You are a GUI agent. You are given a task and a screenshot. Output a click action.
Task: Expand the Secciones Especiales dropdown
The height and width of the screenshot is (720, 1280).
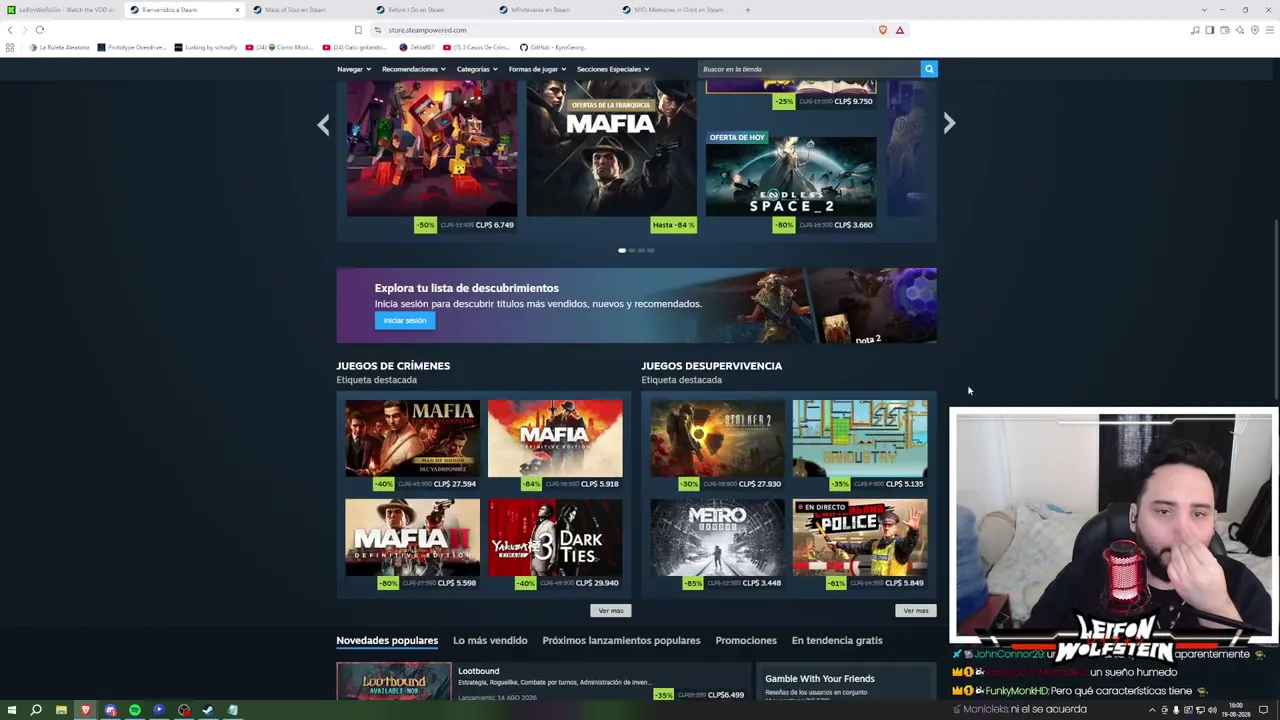pyautogui.click(x=613, y=69)
